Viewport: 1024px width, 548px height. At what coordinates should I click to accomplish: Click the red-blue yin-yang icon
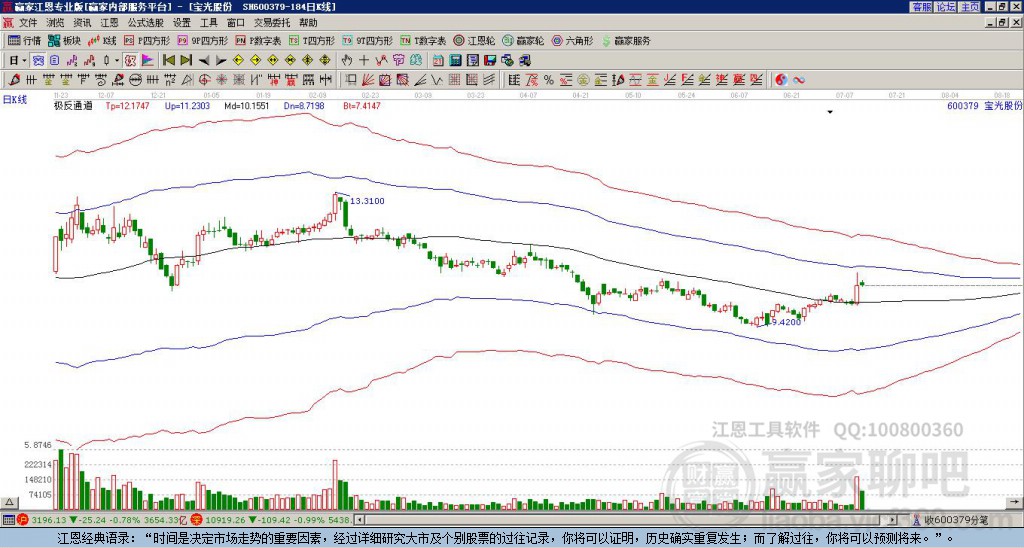point(781,80)
